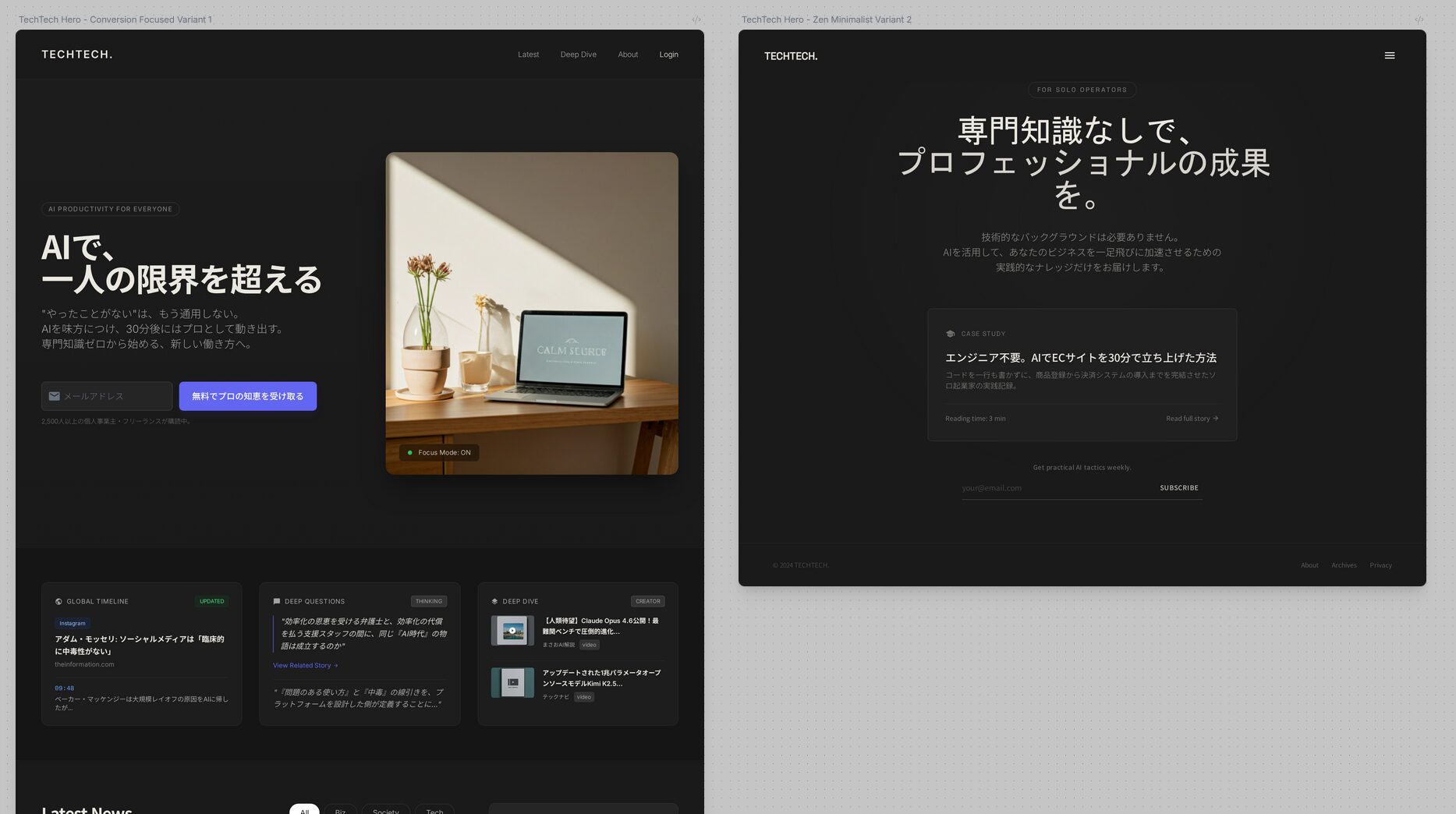Focus the メールアドレス input field

107,396
